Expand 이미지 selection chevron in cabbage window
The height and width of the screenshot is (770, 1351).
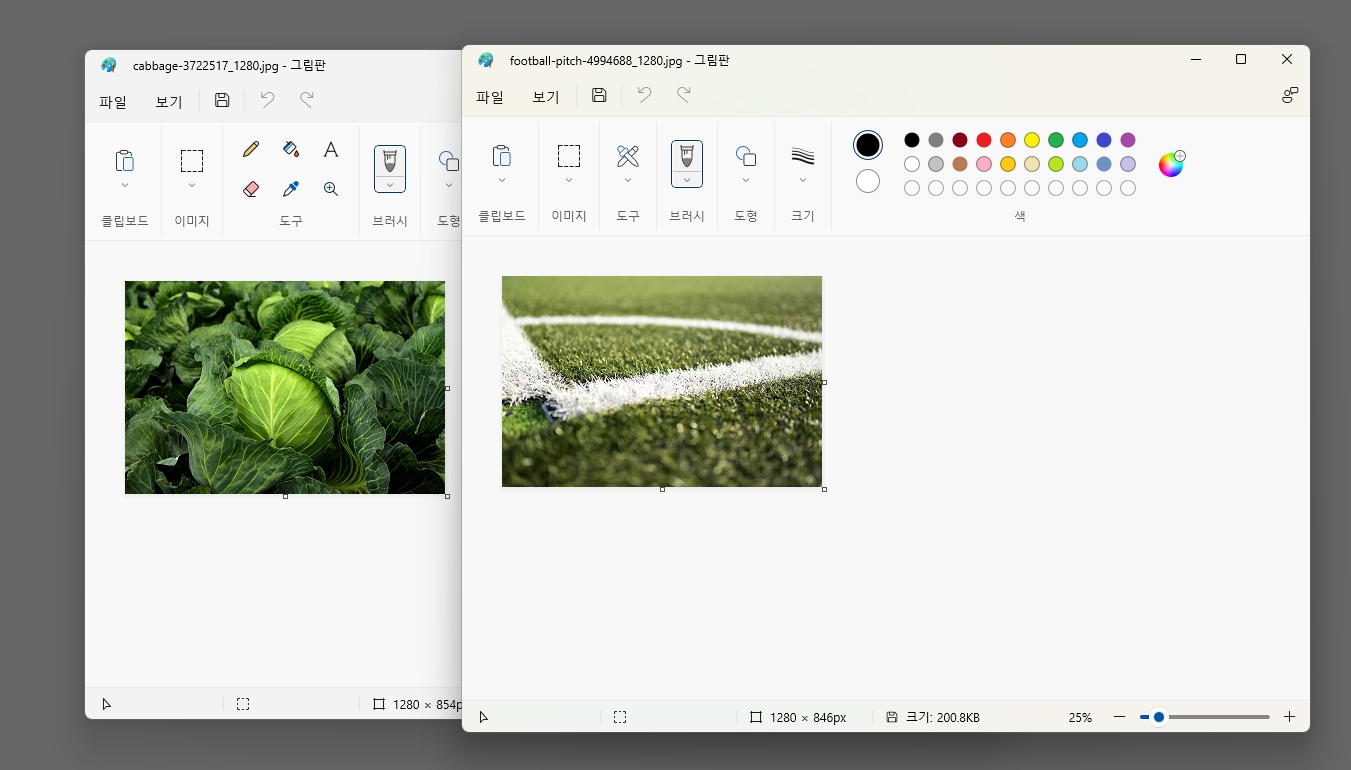pos(192,185)
